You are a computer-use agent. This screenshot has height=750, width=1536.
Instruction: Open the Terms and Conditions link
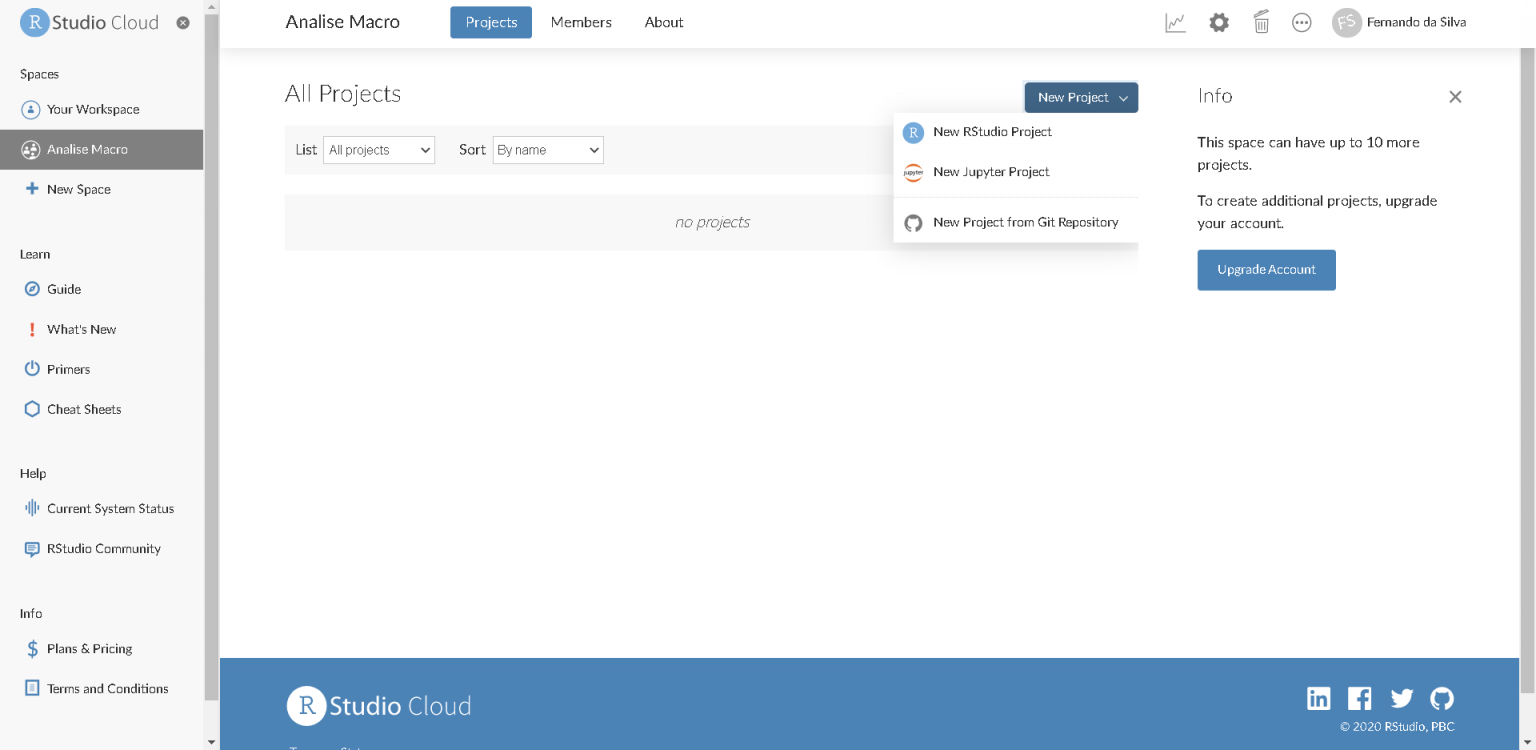click(x=107, y=688)
